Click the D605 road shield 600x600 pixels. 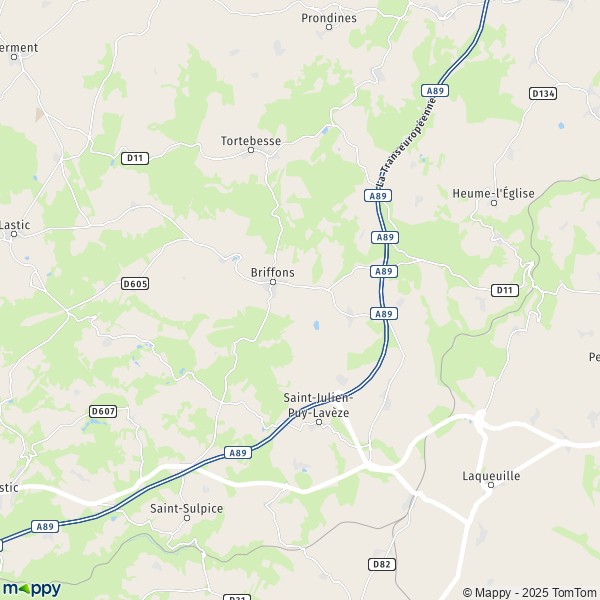(135, 284)
